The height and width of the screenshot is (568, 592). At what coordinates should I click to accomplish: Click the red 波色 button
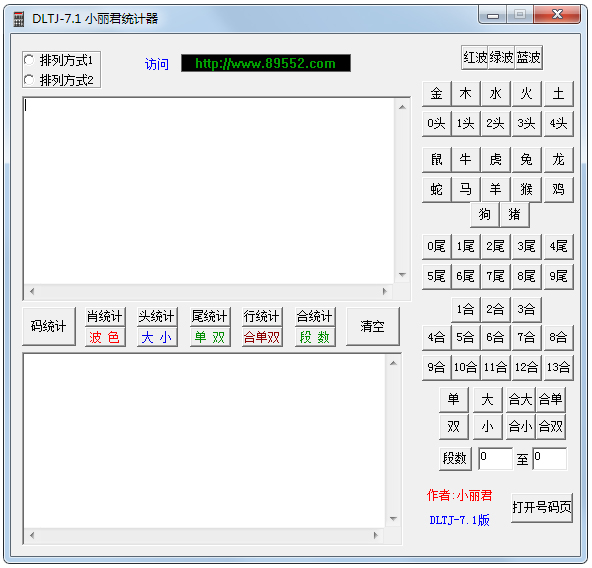pyautogui.click(x=105, y=337)
